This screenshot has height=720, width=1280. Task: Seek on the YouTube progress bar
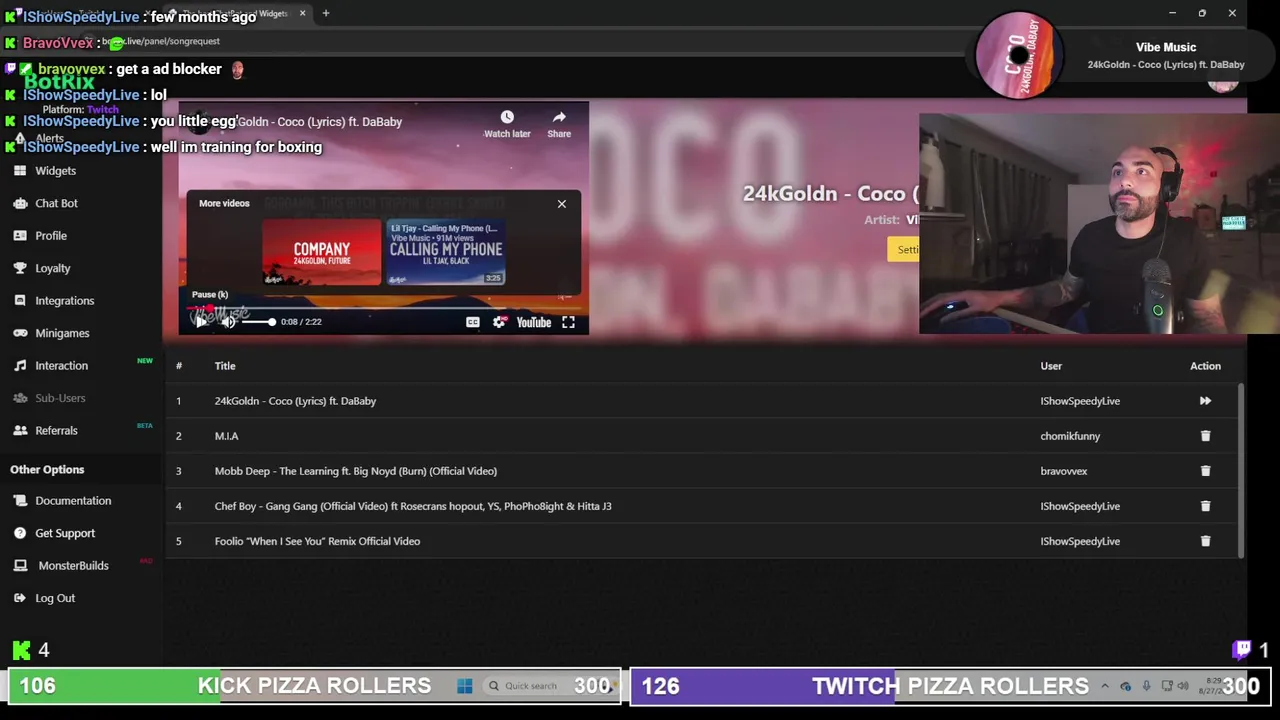click(x=383, y=308)
